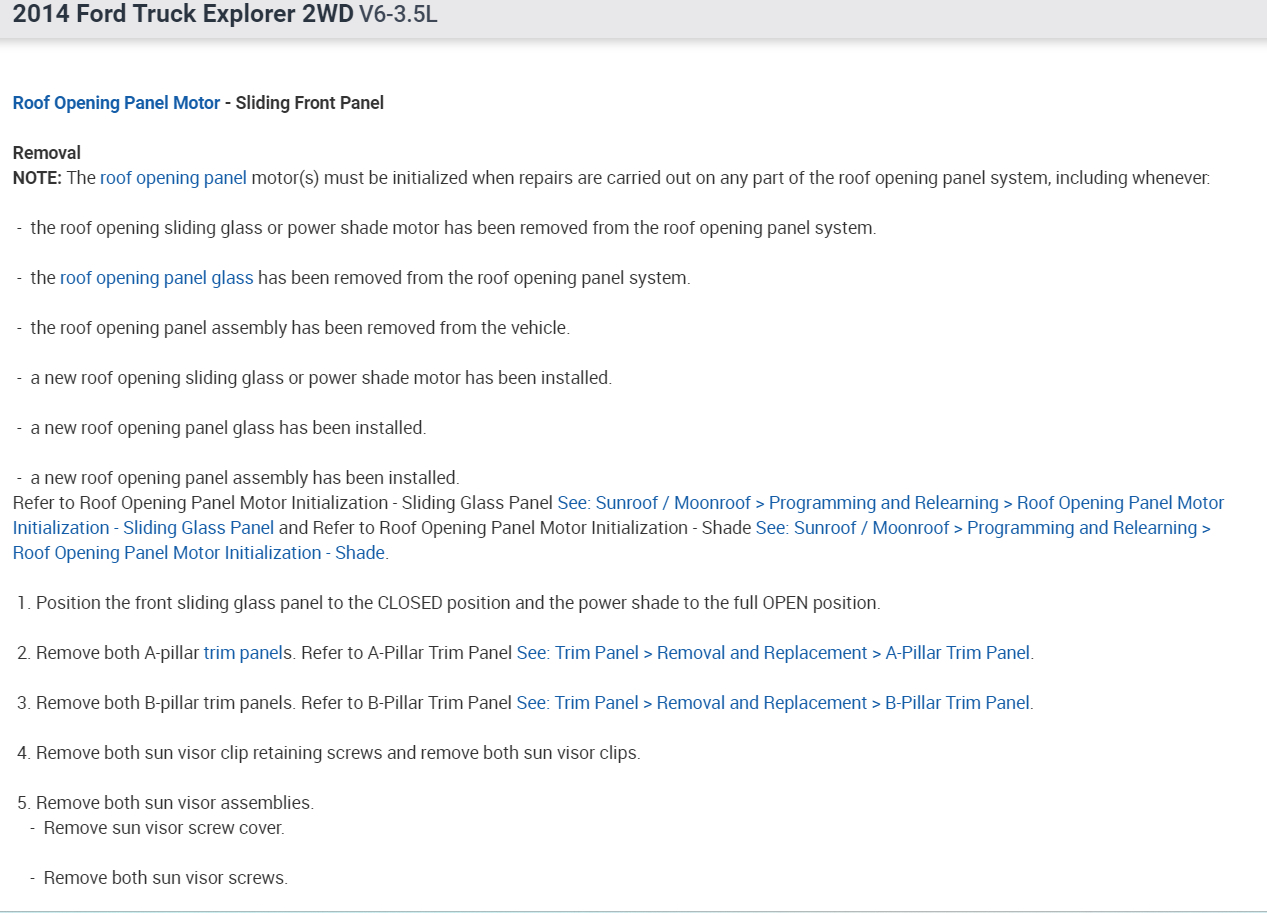Click the bullet 'a new roof opening panel glass has been installed'
1267x913 pixels.
click(228, 428)
